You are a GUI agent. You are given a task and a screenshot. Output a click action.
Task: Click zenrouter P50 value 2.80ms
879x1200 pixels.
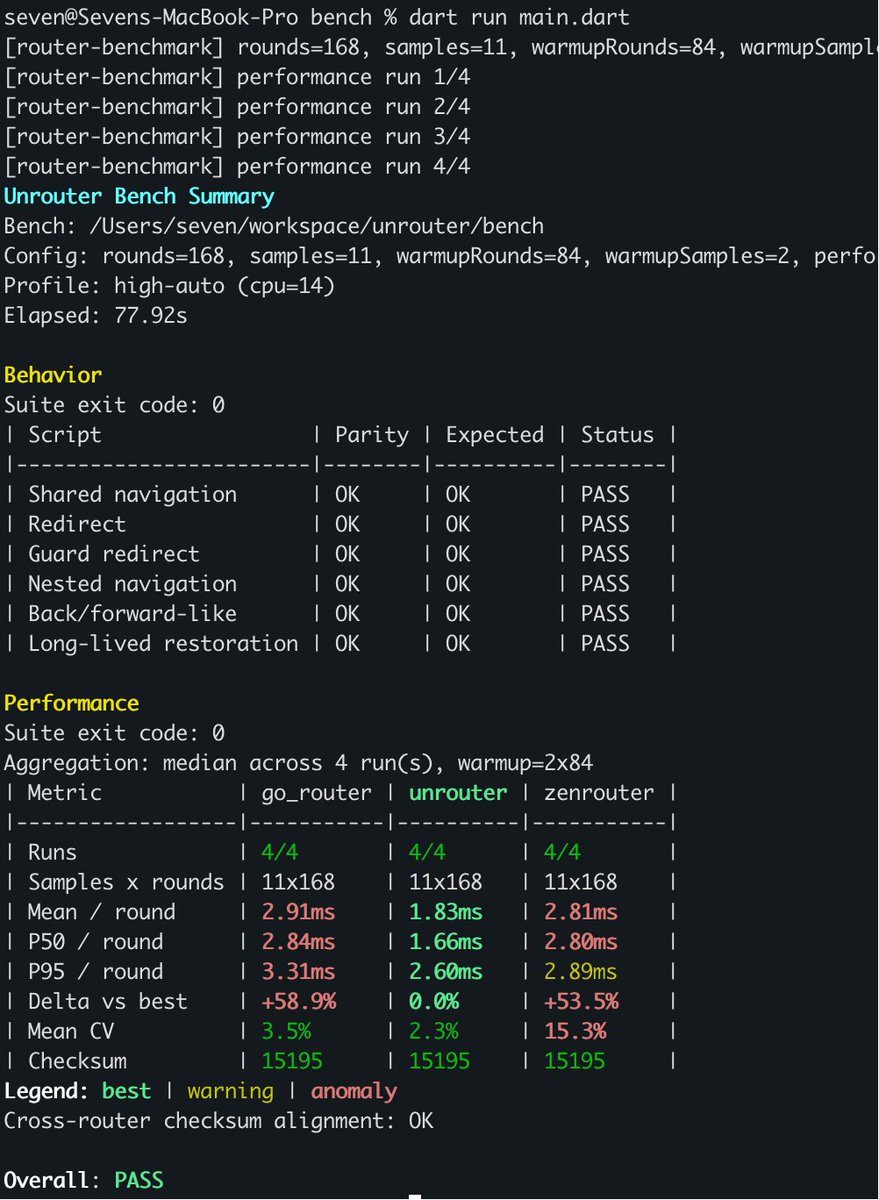(x=581, y=942)
